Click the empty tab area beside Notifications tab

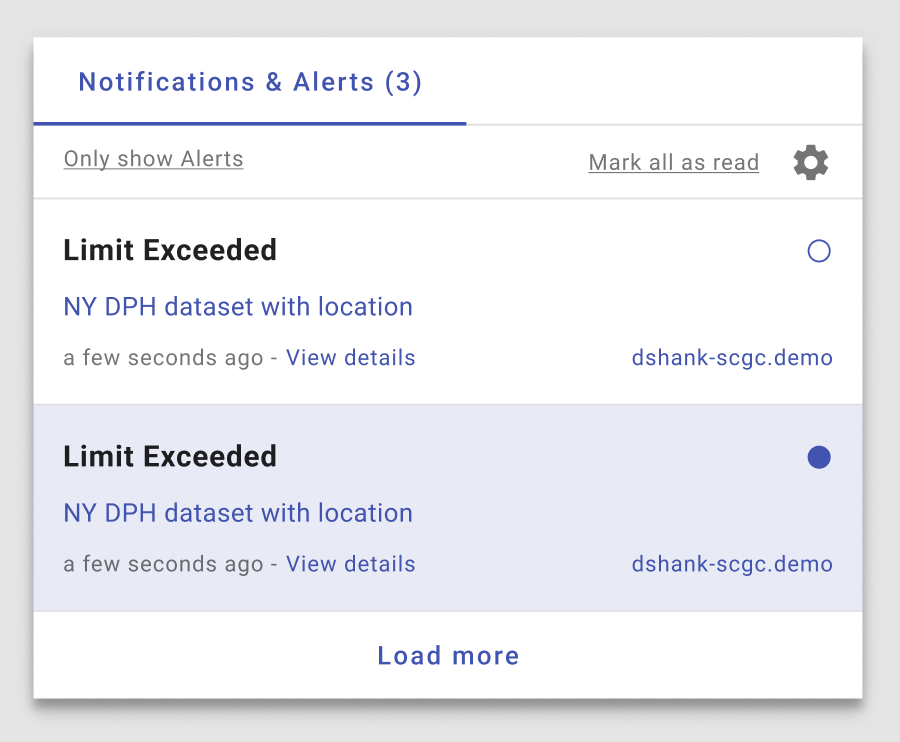click(x=664, y=81)
